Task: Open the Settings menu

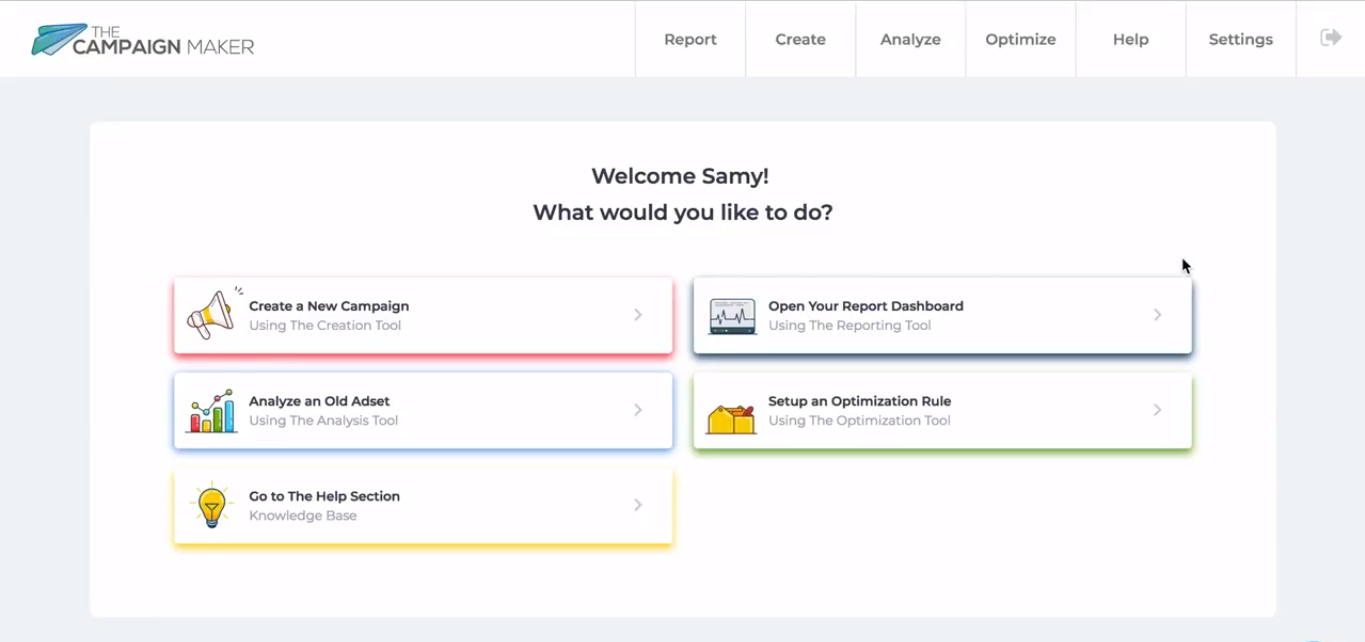Action: pyautogui.click(x=1240, y=39)
